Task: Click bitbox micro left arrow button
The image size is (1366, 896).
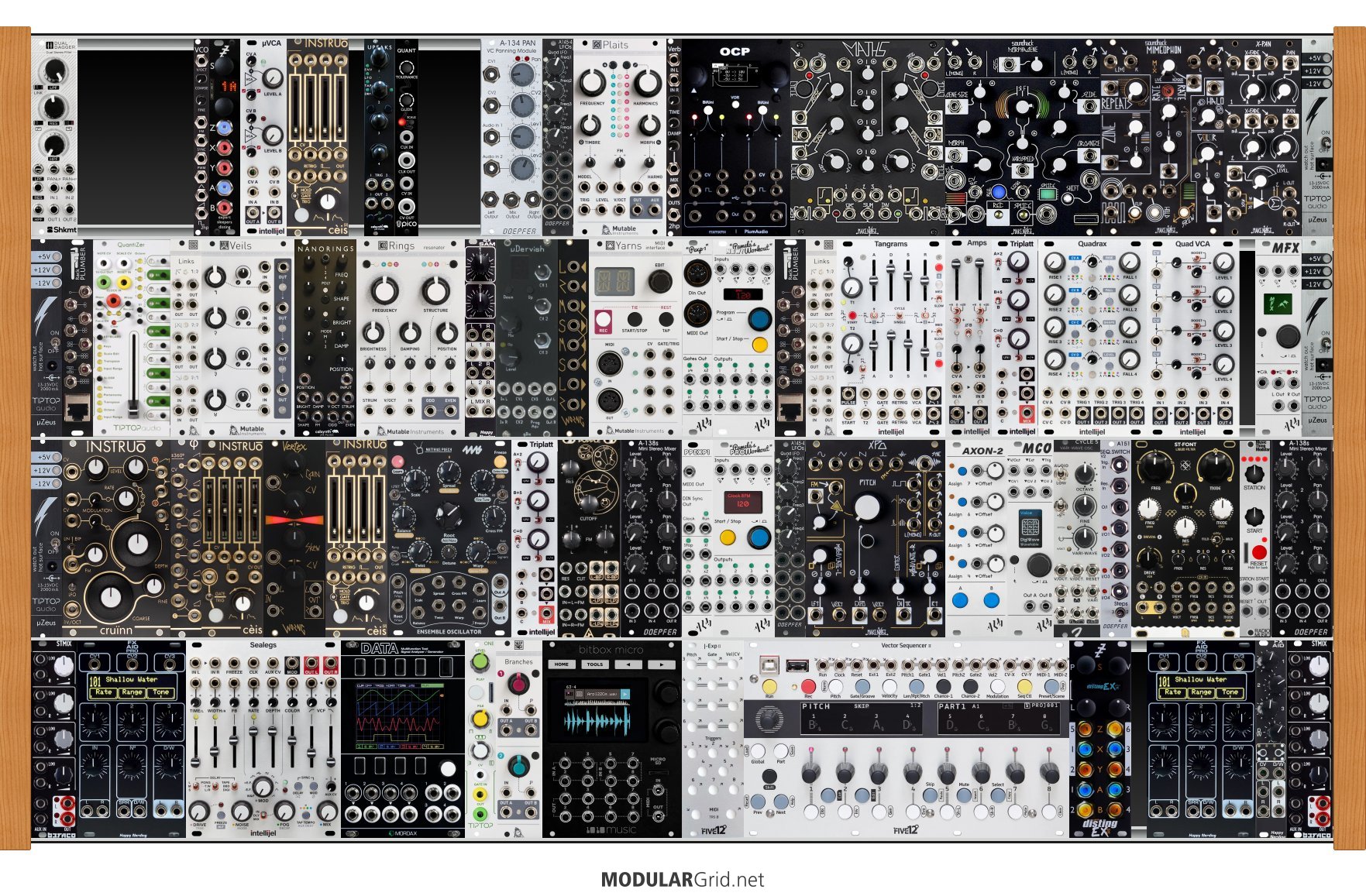Action: pos(628,664)
